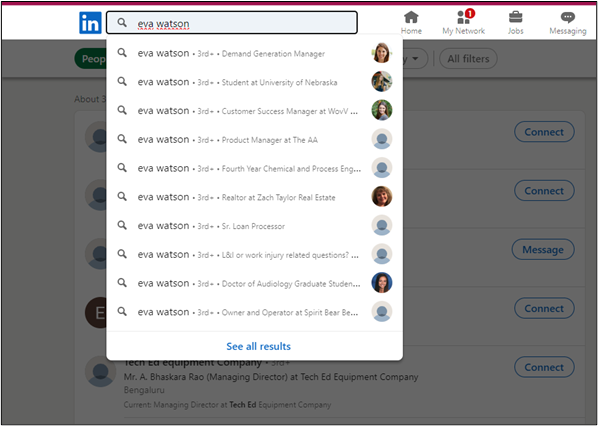Open the Jobs briefcase icon
This screenshot has height=426, width=598.
coord(515,23)
